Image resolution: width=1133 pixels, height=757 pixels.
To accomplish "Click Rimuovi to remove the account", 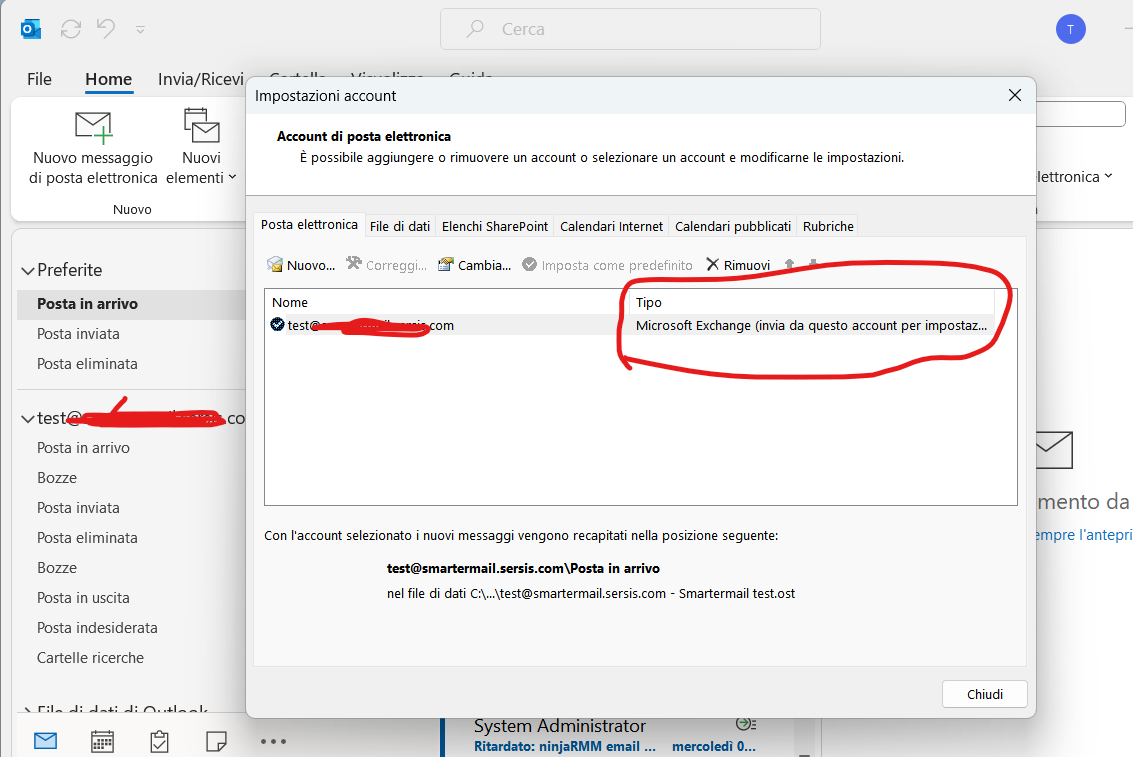I will [x=738, y=265].
